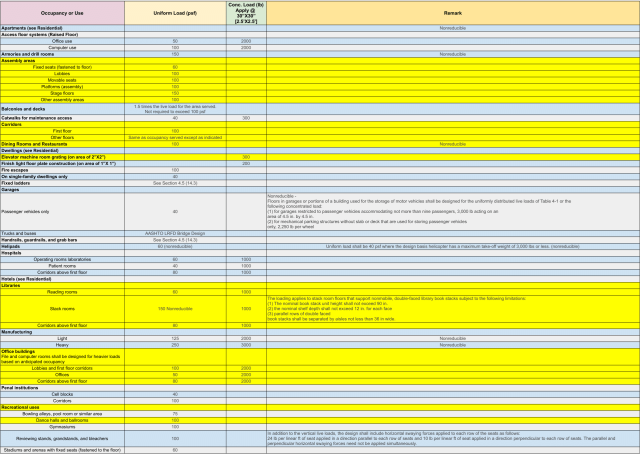This screenshot has width=640, height=454.
Task: Select the 'Dance halls and ballrooms' cell
Action: [x=62, y=419]
